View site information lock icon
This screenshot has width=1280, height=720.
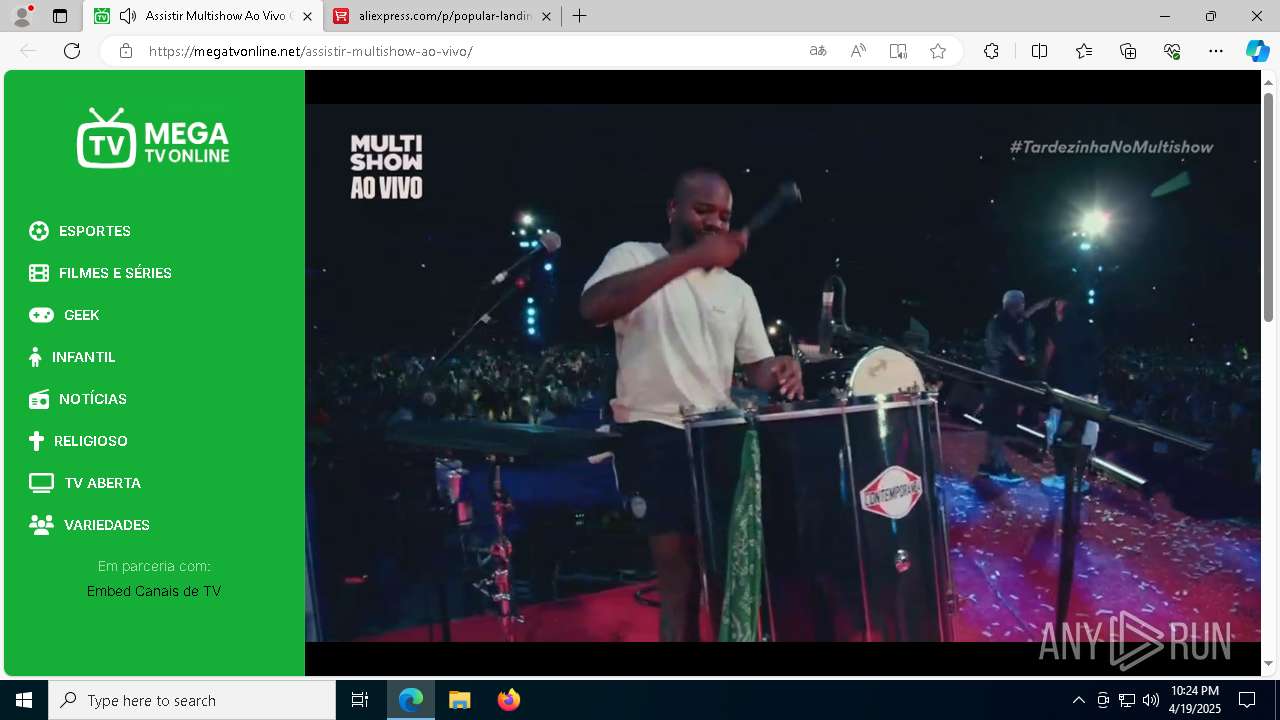126,51
